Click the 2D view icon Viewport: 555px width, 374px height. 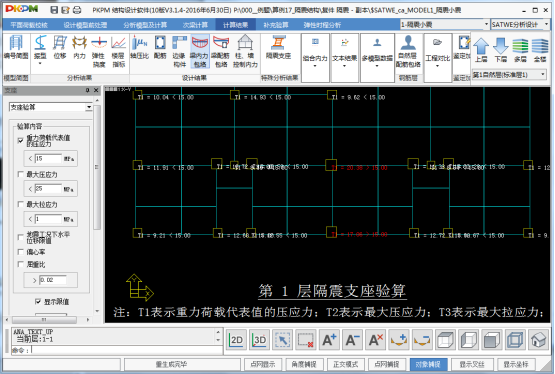[x=236, y=340]
